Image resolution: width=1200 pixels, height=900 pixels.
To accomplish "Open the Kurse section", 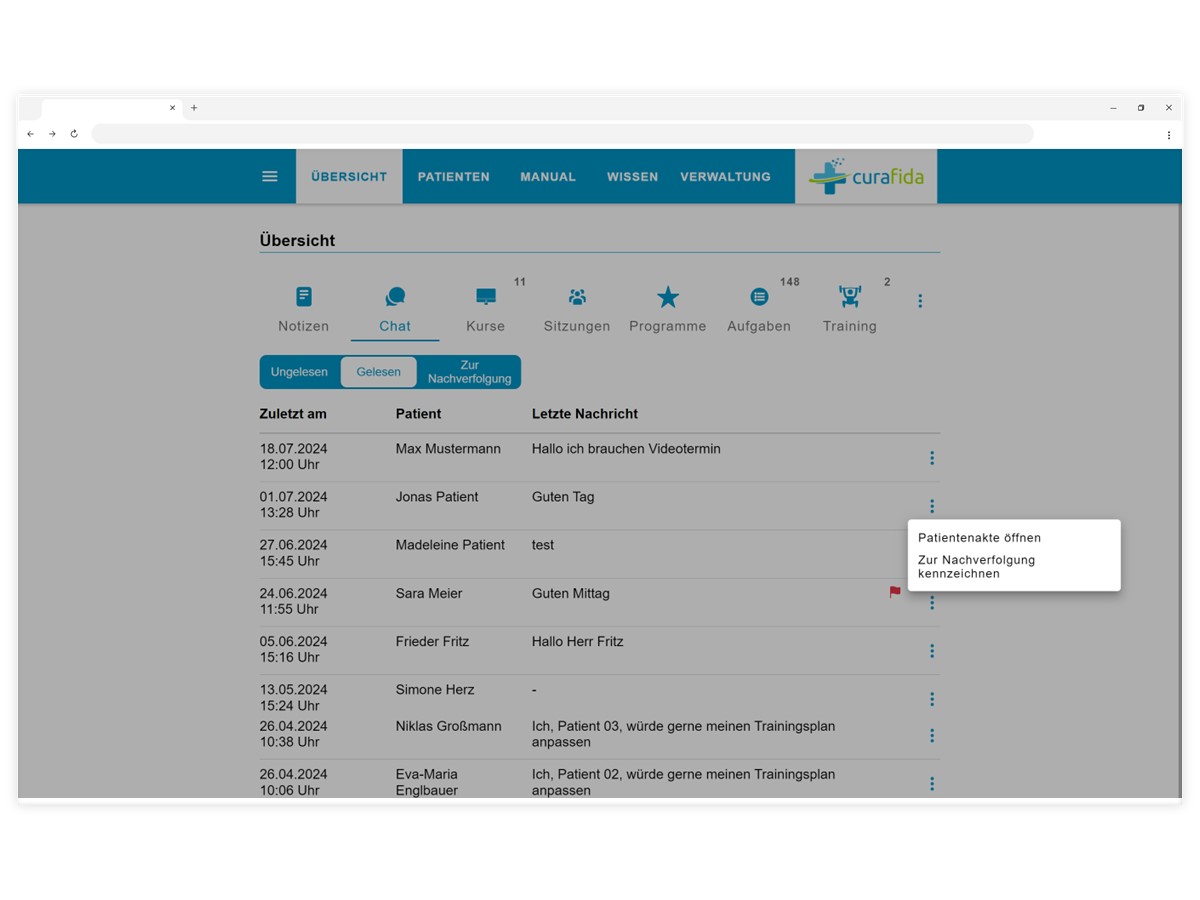I will click(x=486, y=309).
